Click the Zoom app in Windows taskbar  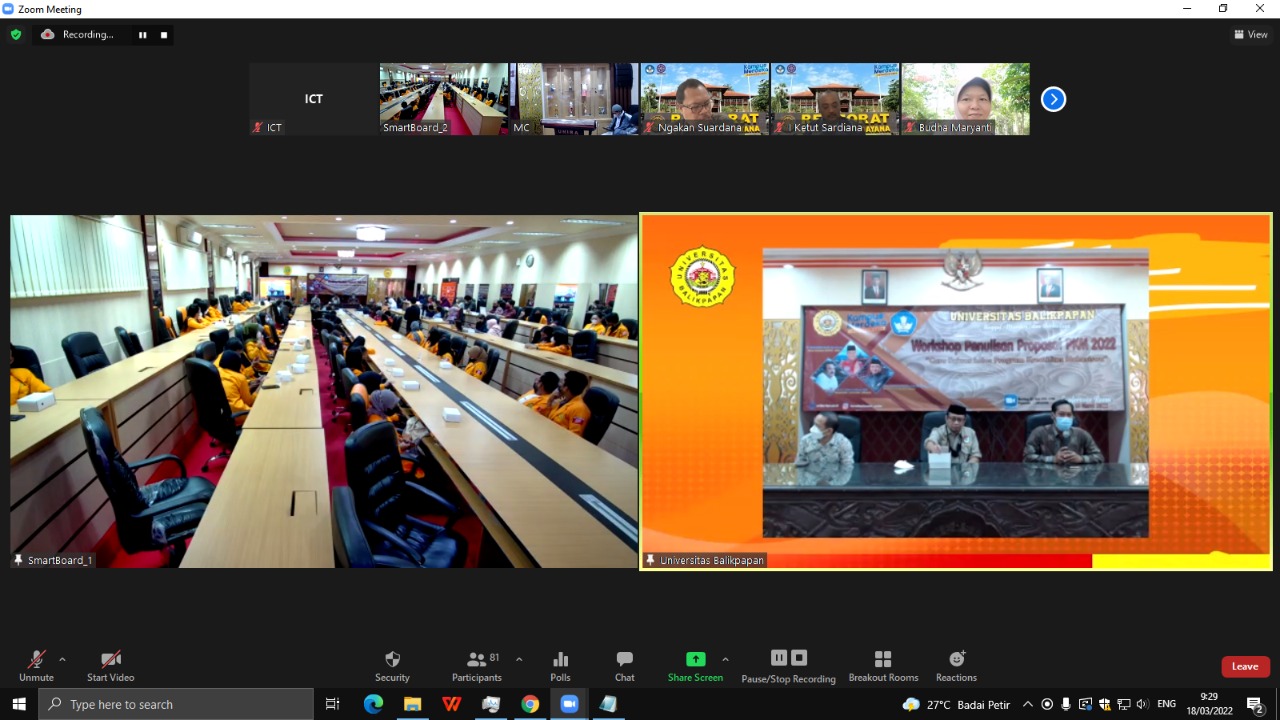pos(569,704)
